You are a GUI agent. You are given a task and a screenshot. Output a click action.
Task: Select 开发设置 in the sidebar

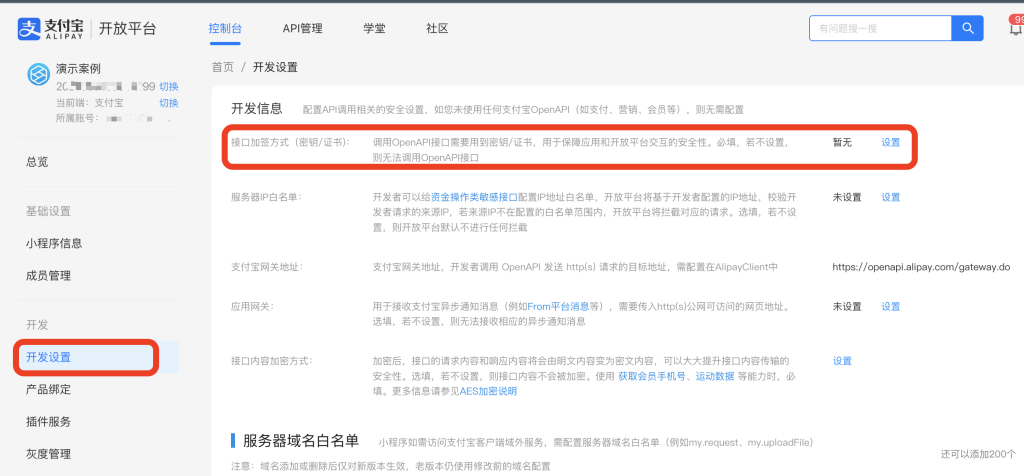pyautogui.click(x=48, y=357)
